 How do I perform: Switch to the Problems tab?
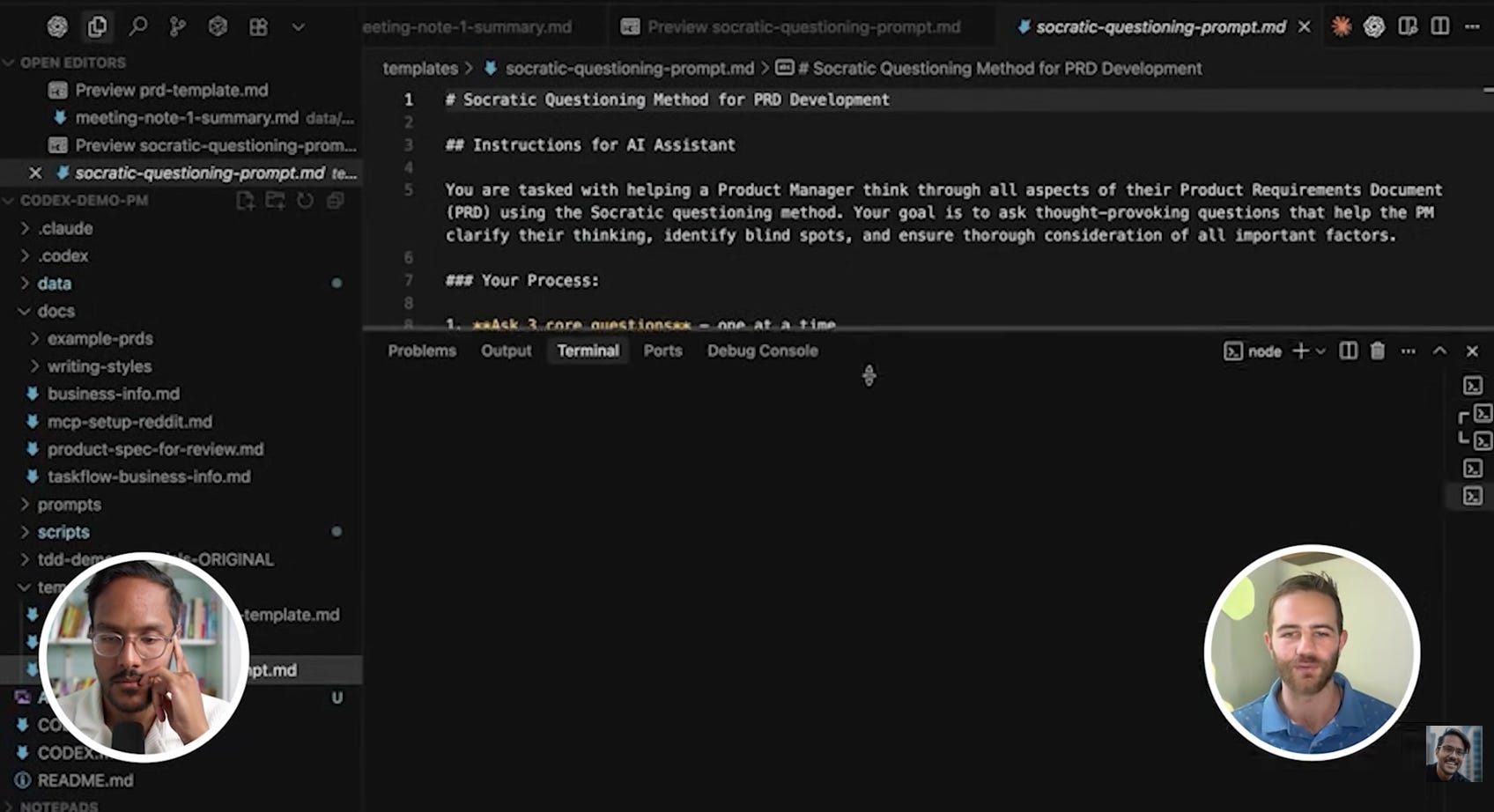click(x=422, y=351)
